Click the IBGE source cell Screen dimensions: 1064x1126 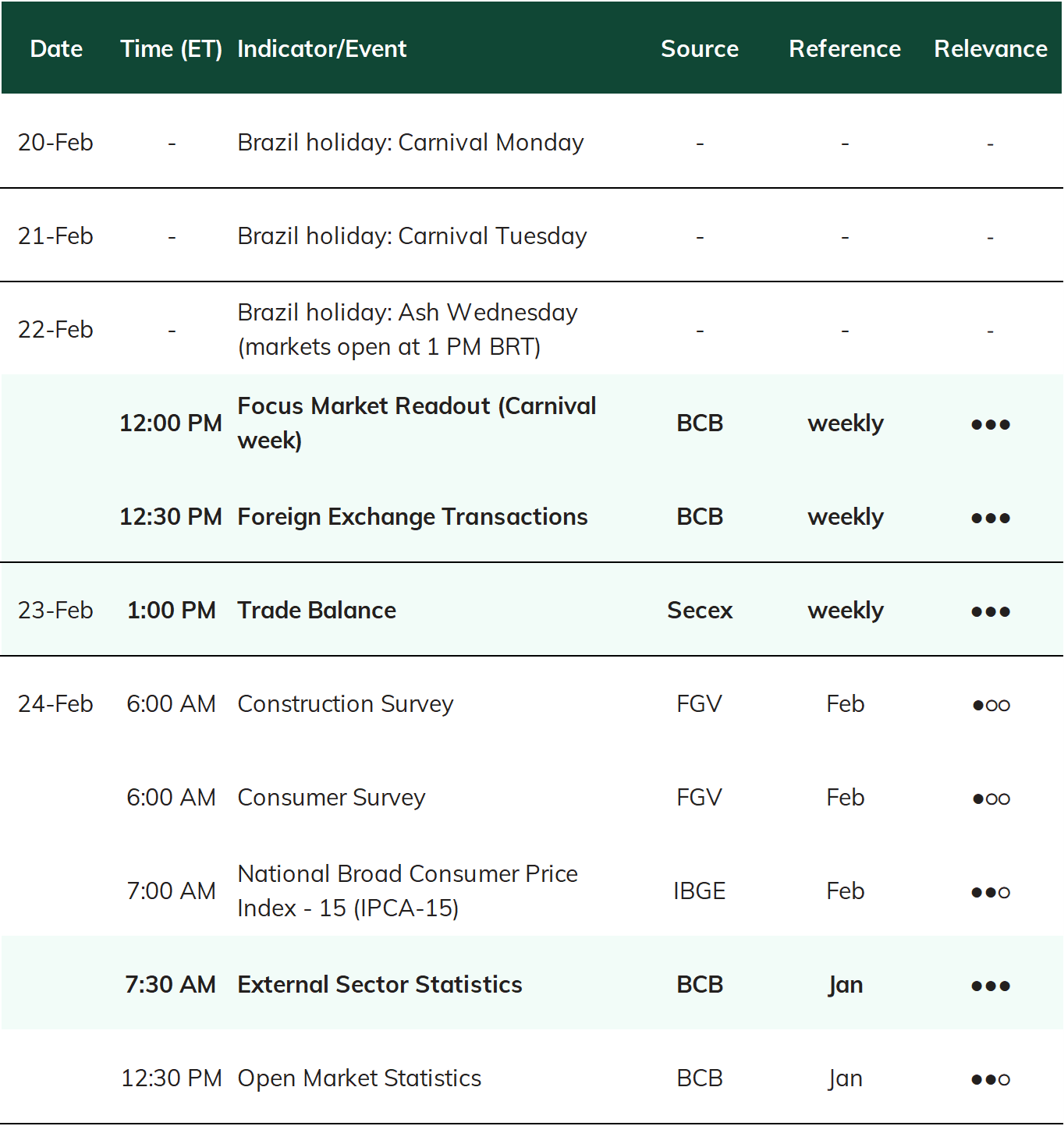point(700,891)
